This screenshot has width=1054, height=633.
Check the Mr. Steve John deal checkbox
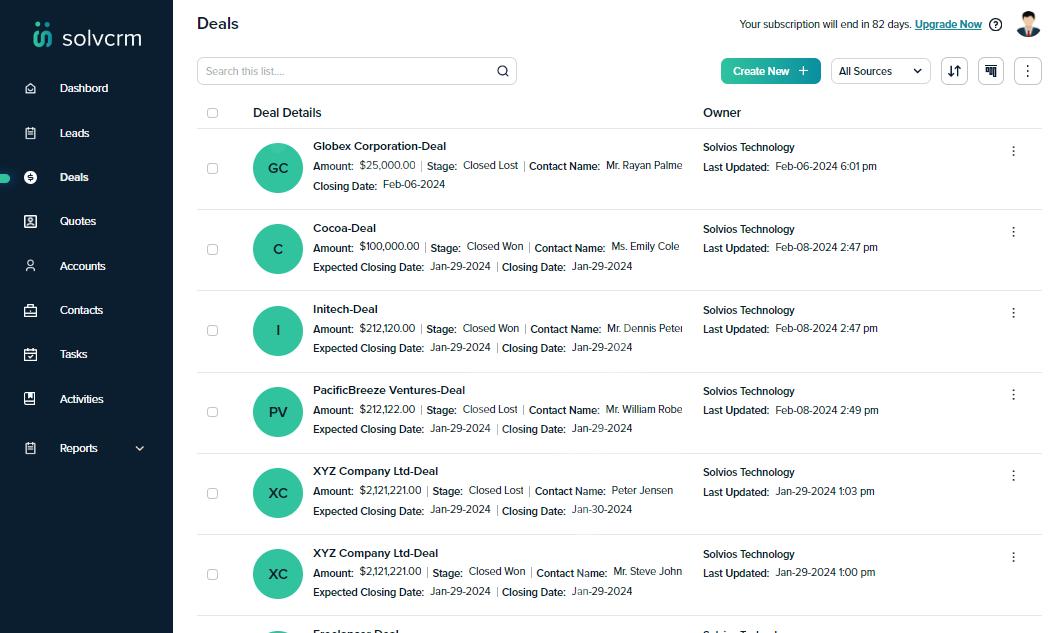[212, 575]
